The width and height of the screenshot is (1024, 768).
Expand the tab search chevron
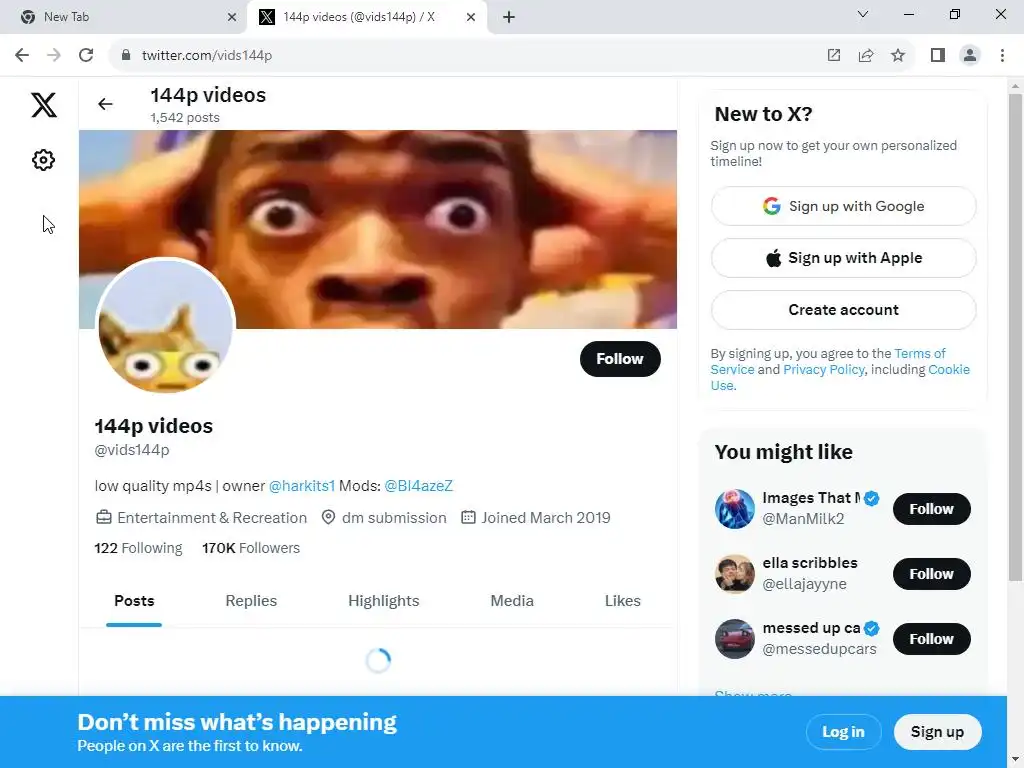point(863,14)
